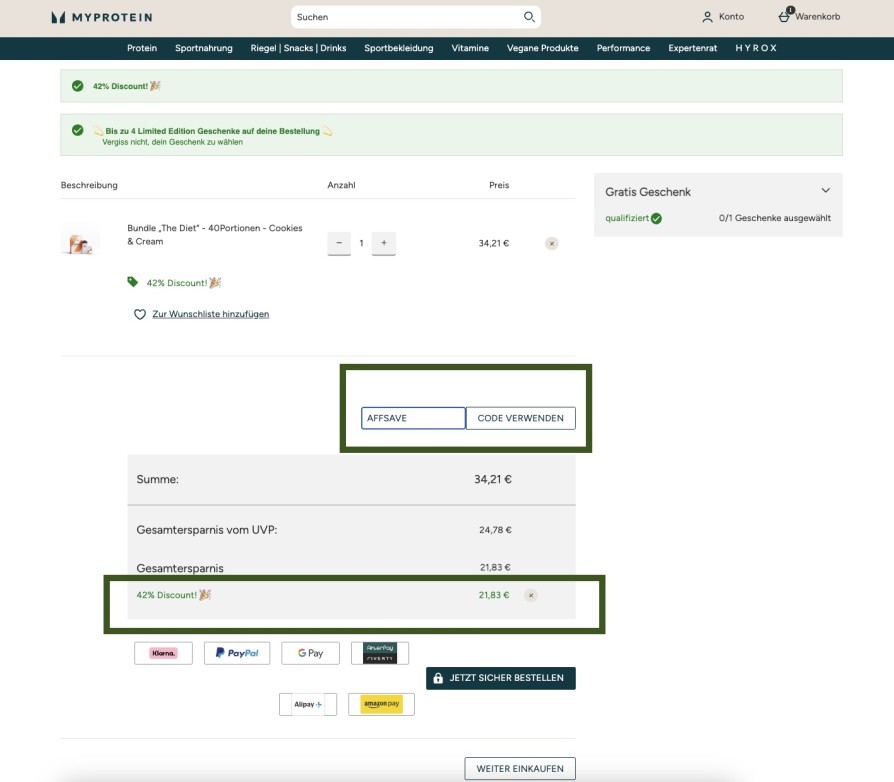
Task: Open the Protein menu
Action: point(142,48)
